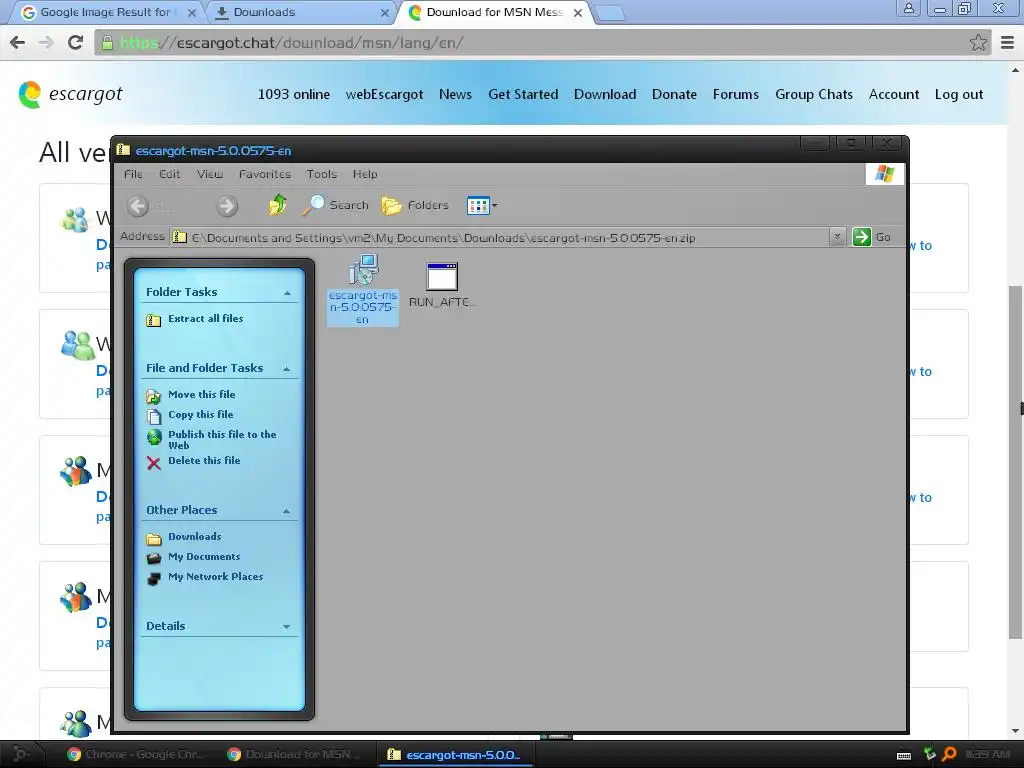This screenshot has height=768, width=1024.
Task: Open the Tools menu
Action: pyautogui.click(x=321, y=174)
